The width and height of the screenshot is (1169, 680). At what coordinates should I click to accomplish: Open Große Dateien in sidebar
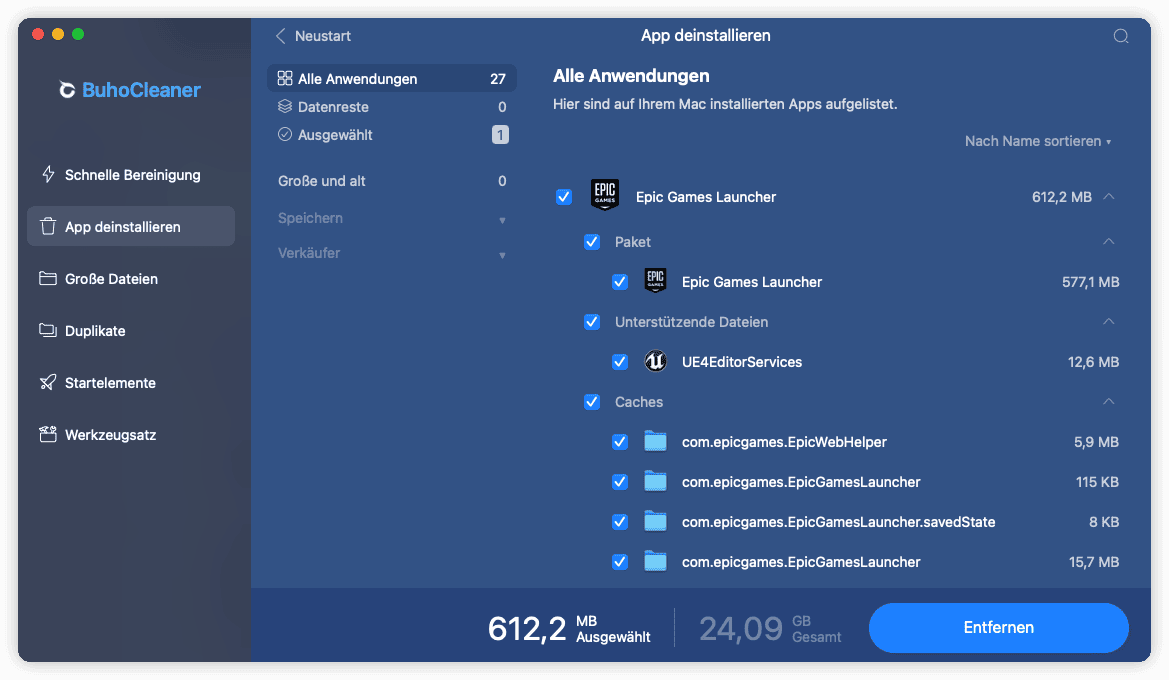click(130, 279)
